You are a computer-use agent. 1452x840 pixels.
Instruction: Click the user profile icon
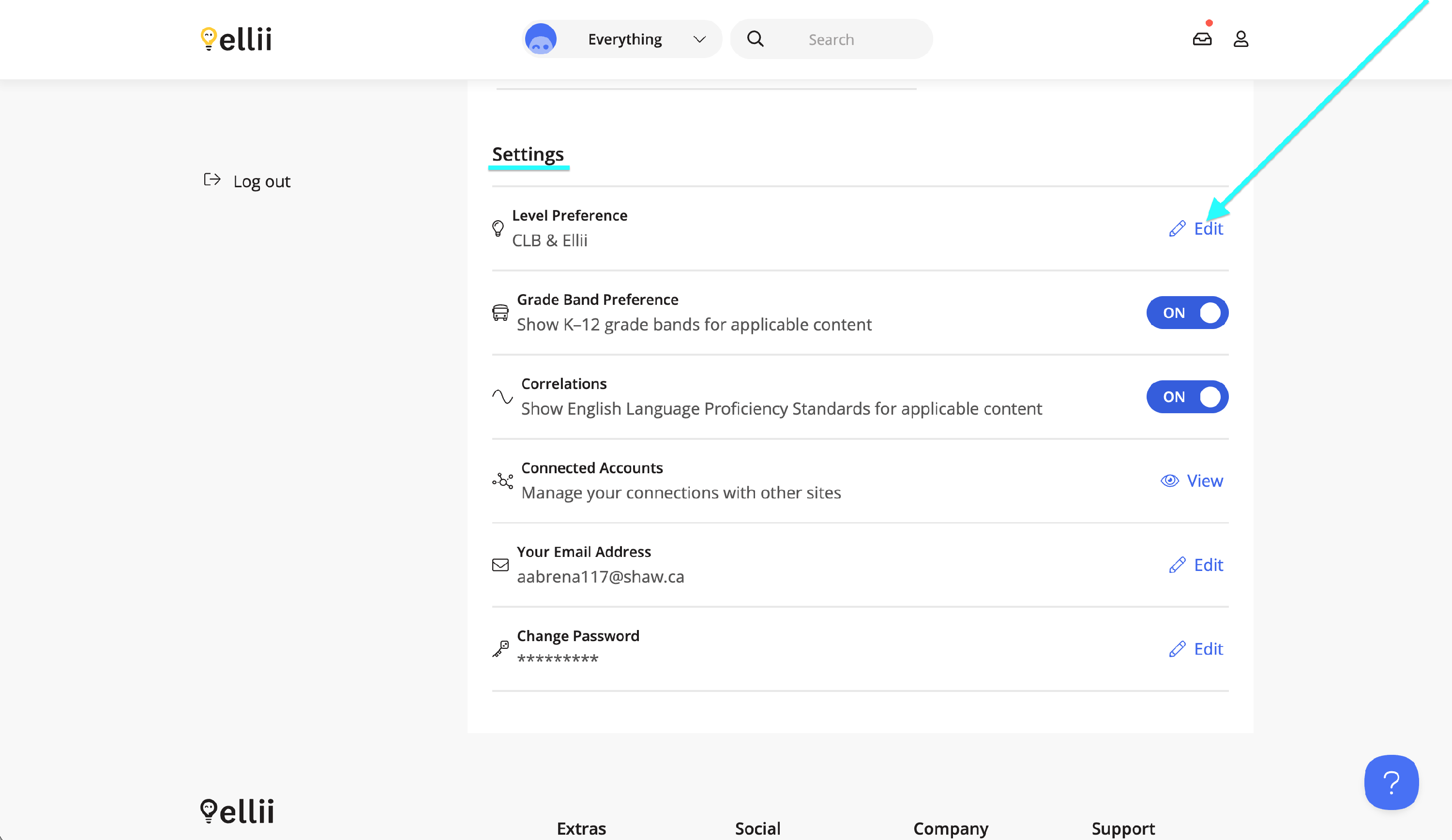click(1240, 39)
